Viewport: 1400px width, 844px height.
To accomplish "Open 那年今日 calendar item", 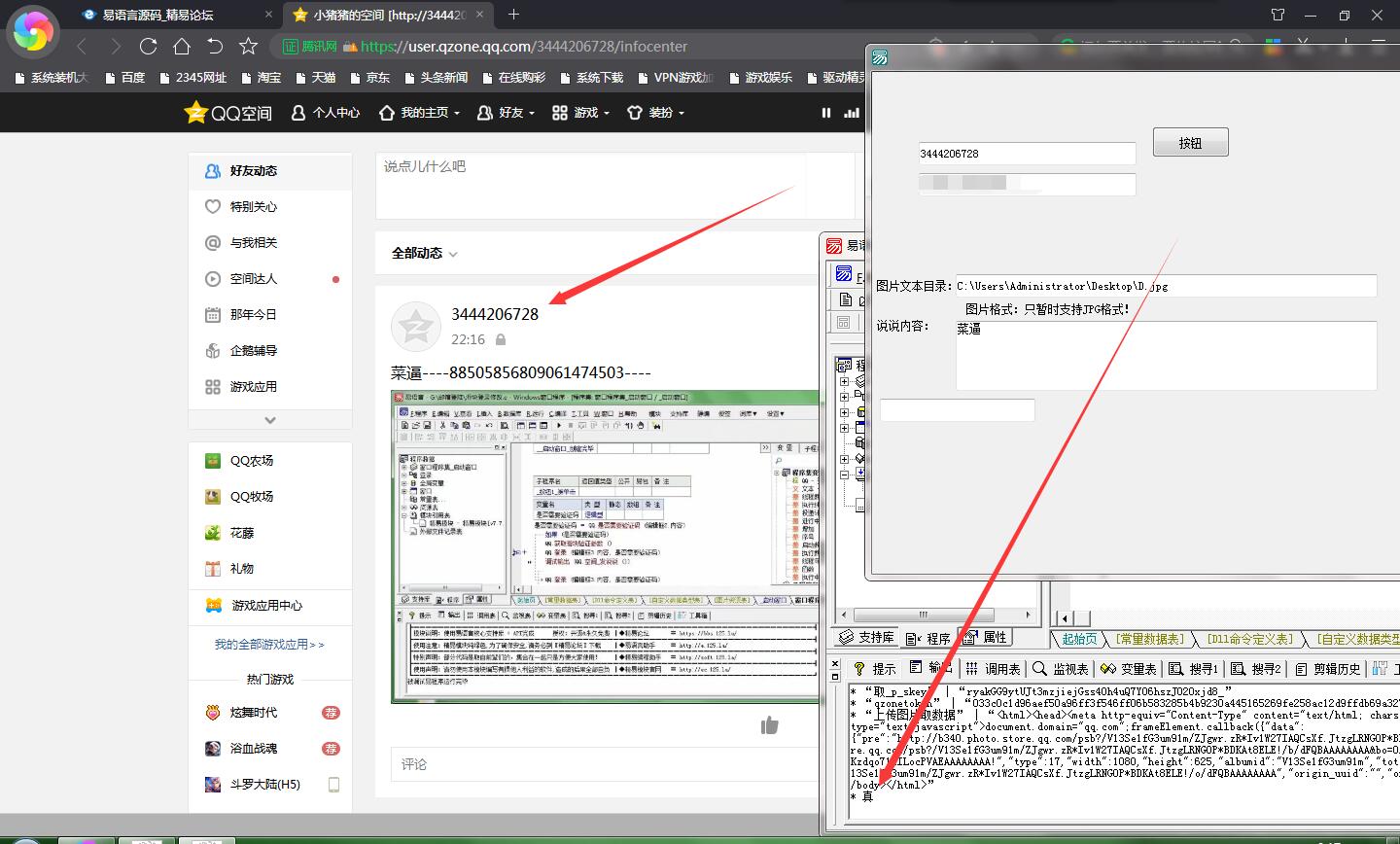I will [253, 315].
